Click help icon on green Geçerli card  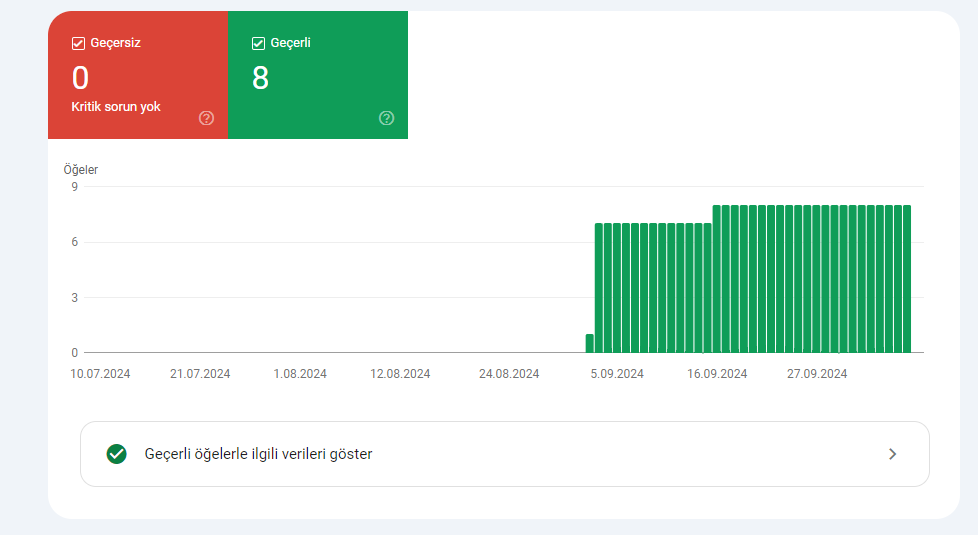[x=387, y=118]
